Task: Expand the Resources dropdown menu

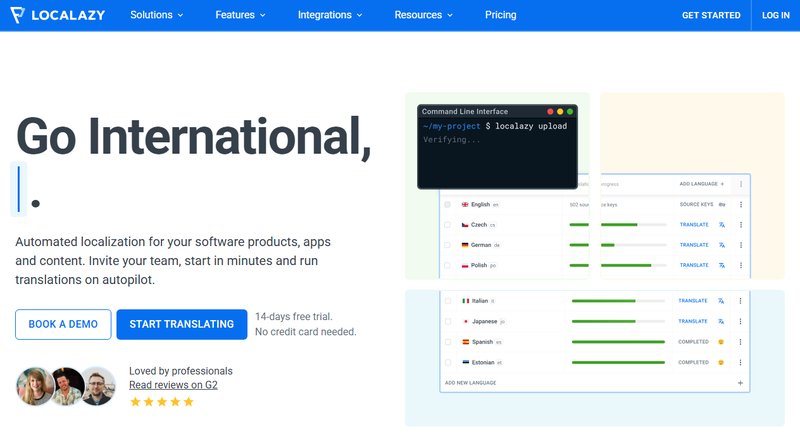Action: [x=423, y=15]
